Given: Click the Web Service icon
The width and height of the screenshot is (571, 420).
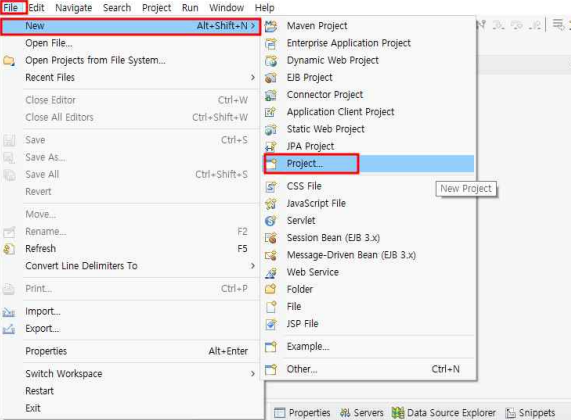Looking at the screenshot, I should [x=271, y=272].
